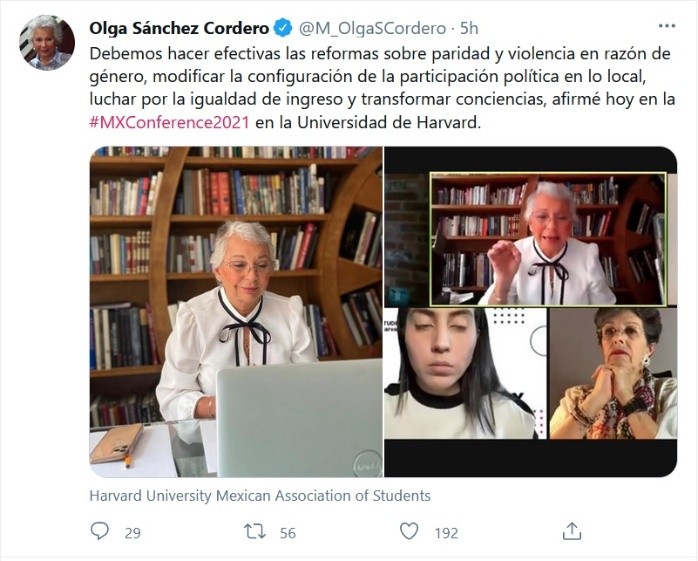Open the 5h timestamp link
The width and height of the screenshot is (698, 561).
tap(469, 28)
